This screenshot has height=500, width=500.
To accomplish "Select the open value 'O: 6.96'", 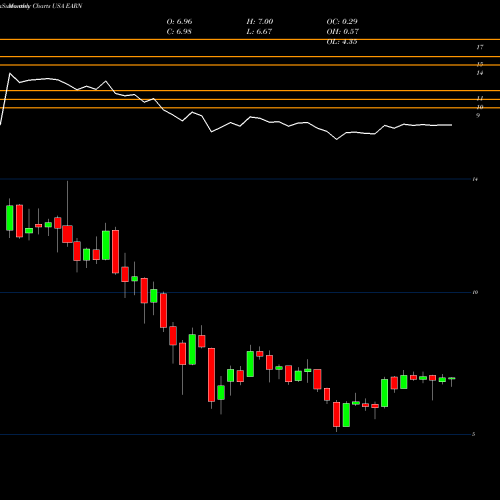I will point(179,22).
